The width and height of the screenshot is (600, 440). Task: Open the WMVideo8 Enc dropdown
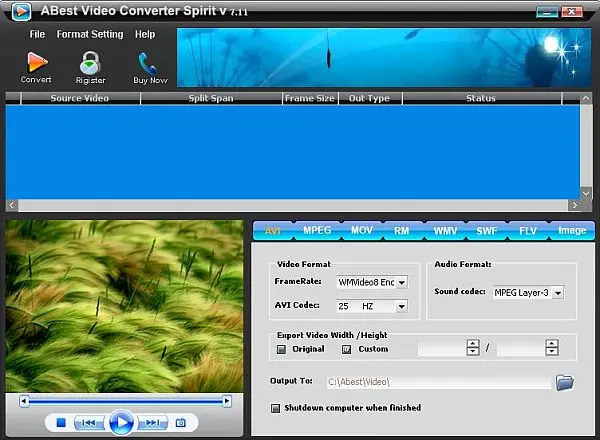401,283
